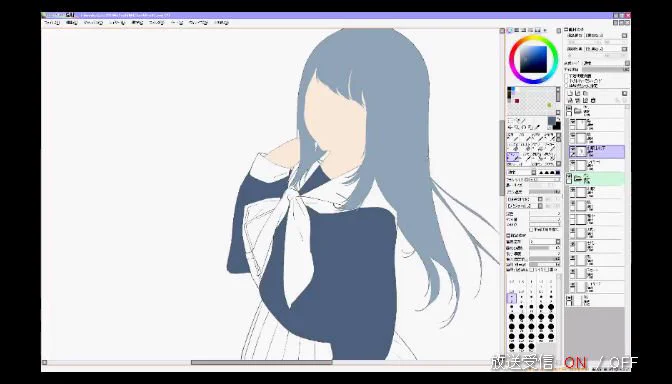Viewport: 672px width, 384px height.
Task: Delete layer with trash icon
Action: pyautogui.click(x=593, y=100)
